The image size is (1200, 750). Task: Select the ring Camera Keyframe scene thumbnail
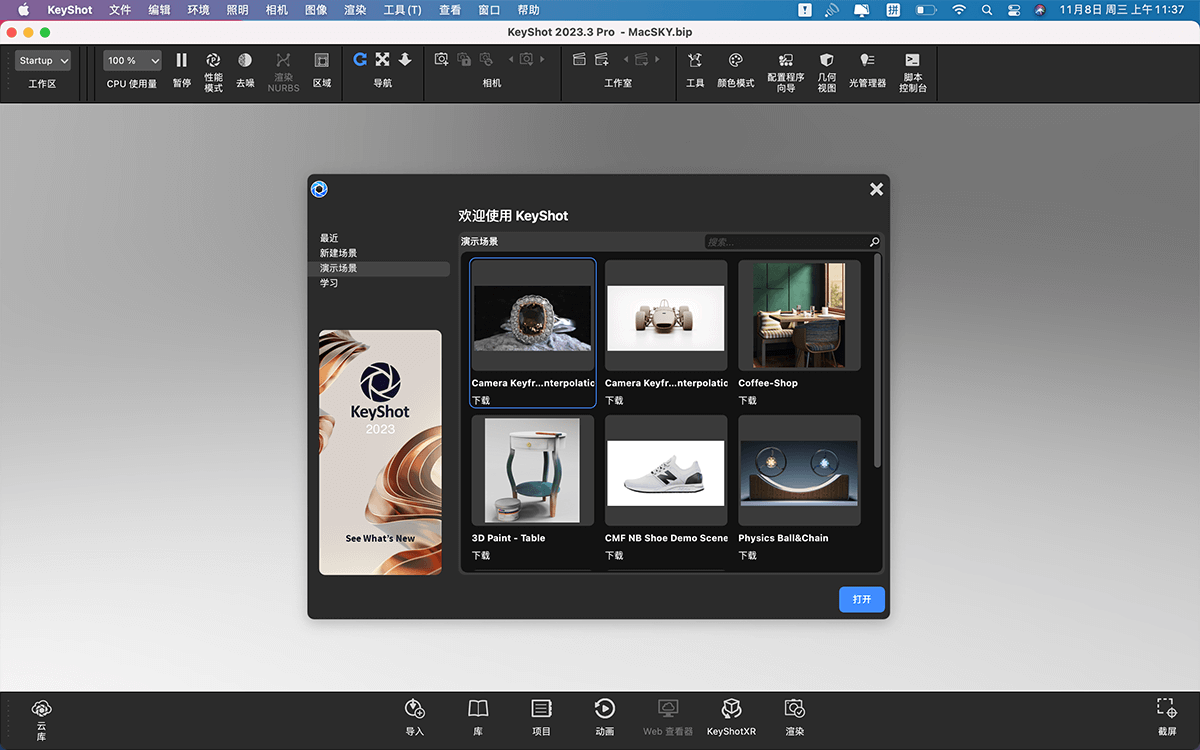click(533, 315)
